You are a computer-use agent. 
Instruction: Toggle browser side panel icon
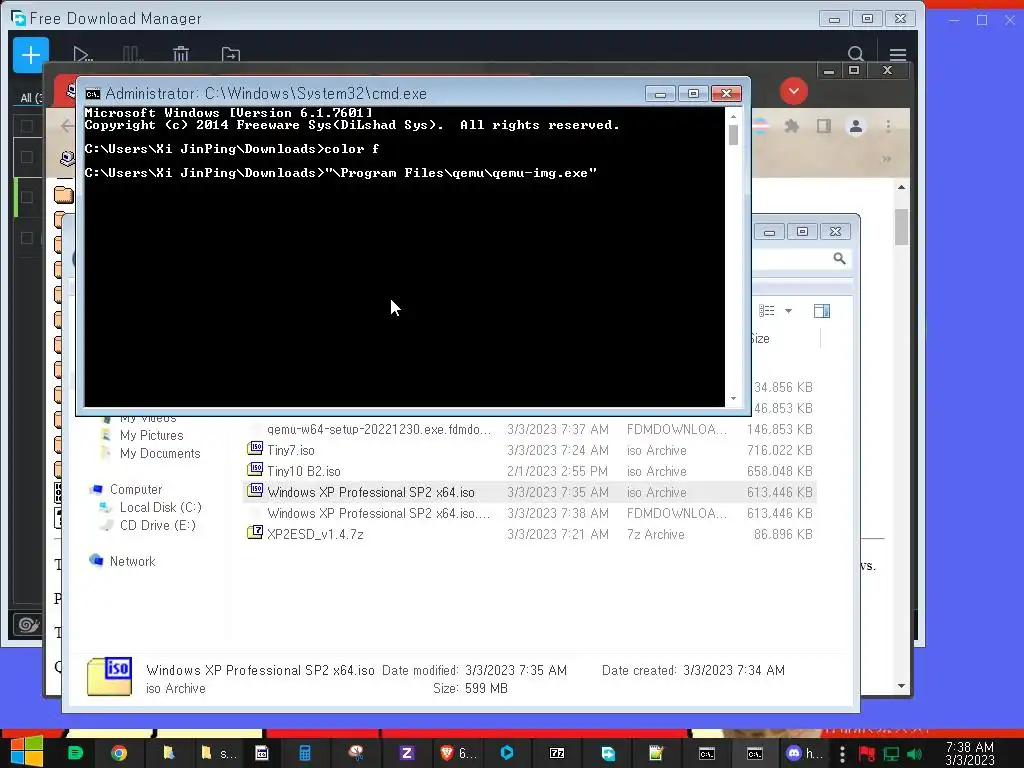point(824,126)
